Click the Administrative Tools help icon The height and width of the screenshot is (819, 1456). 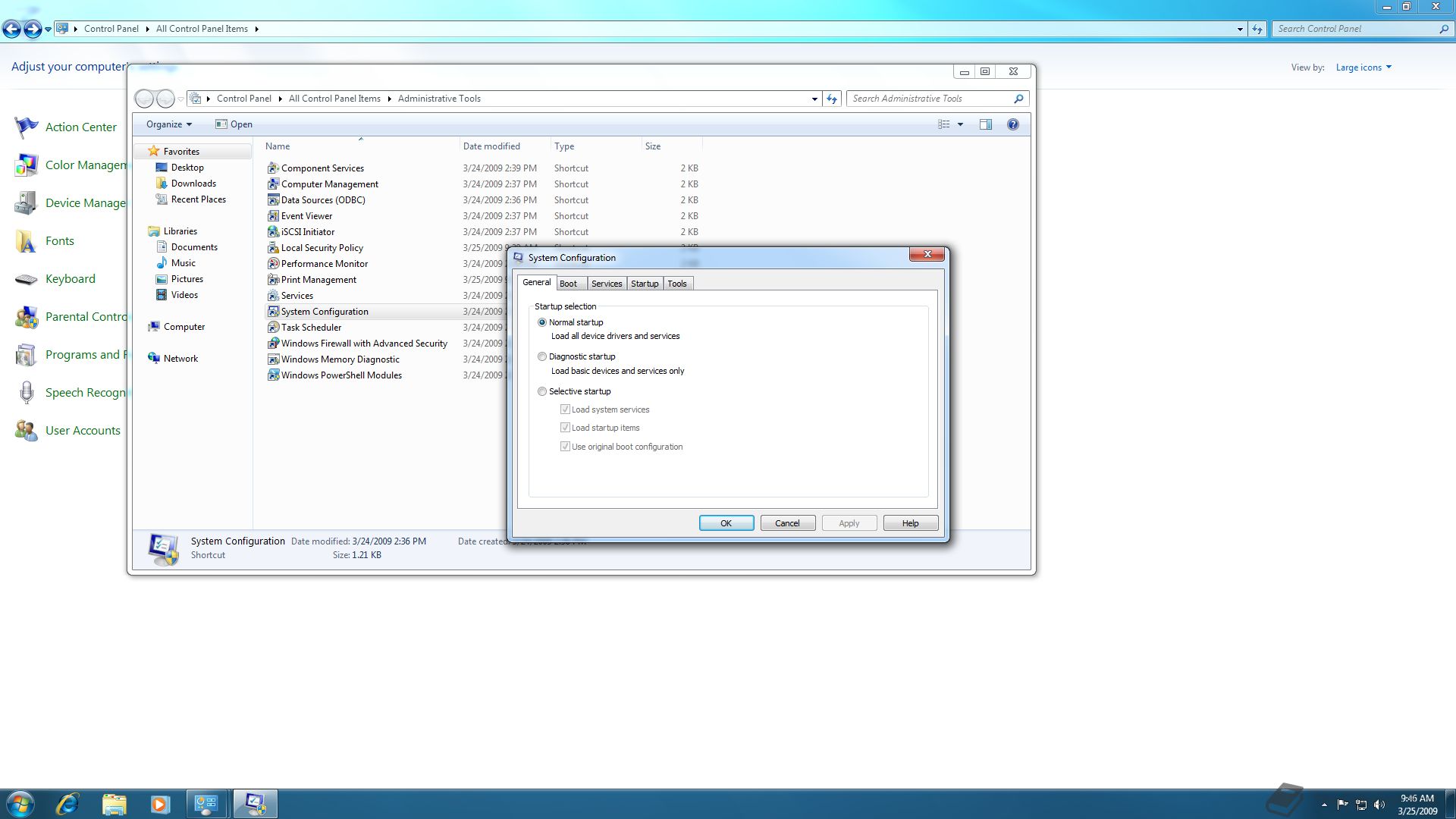tap(1012, 124)
